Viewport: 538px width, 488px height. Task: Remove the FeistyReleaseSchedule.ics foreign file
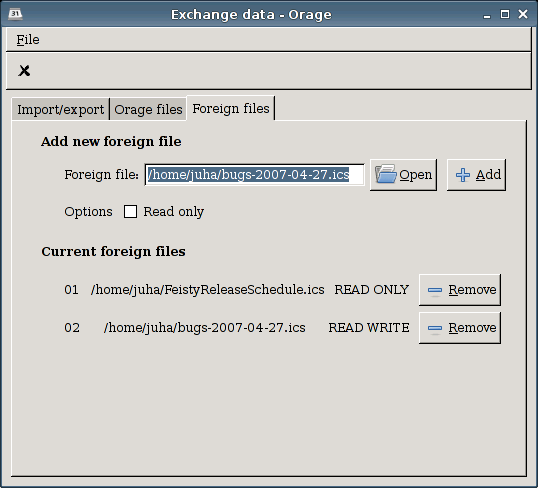460,290
